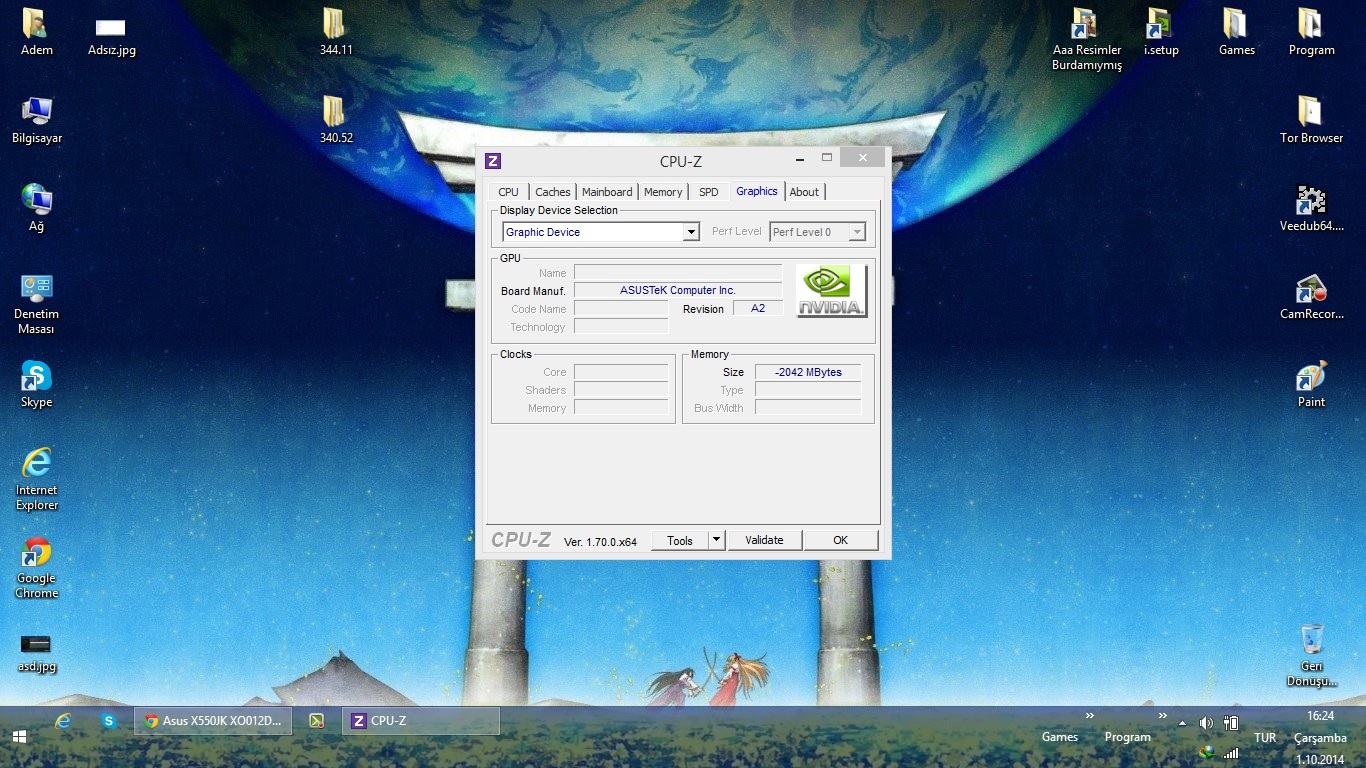
Task: Click the NVIDIA logo in CPU-Z
Action: point(831,291)
